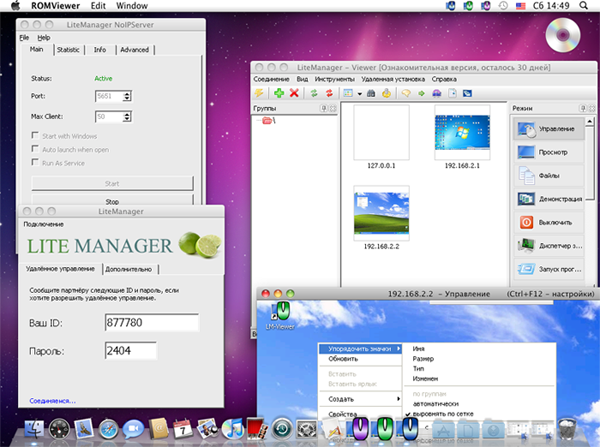600x447 pixels.
Task: Click the green refresh arrows icon in Viewer toolbar
Action: coord(314,93)
